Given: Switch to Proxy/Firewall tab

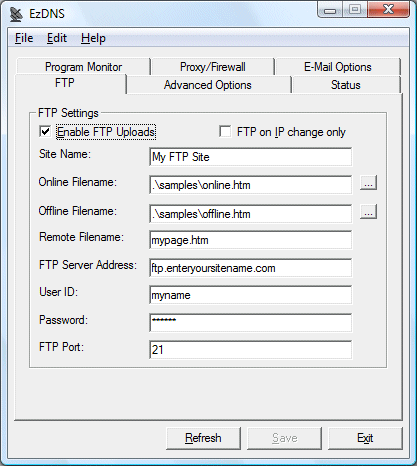Looking at the screenshot, I should 213,67.
